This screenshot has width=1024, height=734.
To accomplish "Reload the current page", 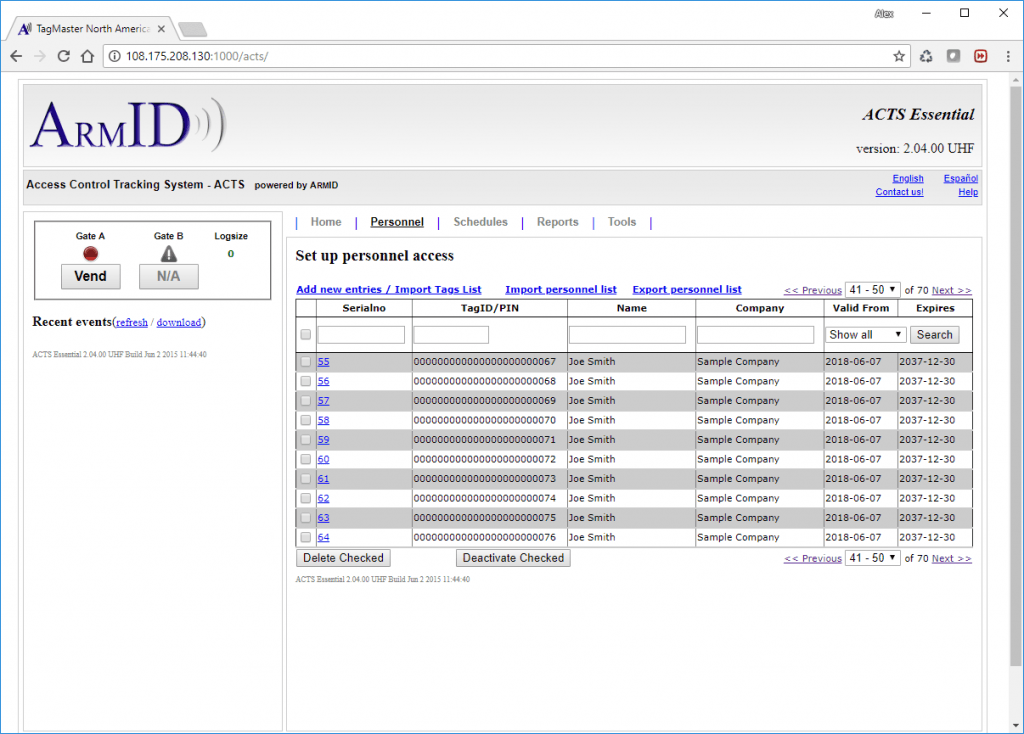I will pyautogui.click(x=63, y=56).
